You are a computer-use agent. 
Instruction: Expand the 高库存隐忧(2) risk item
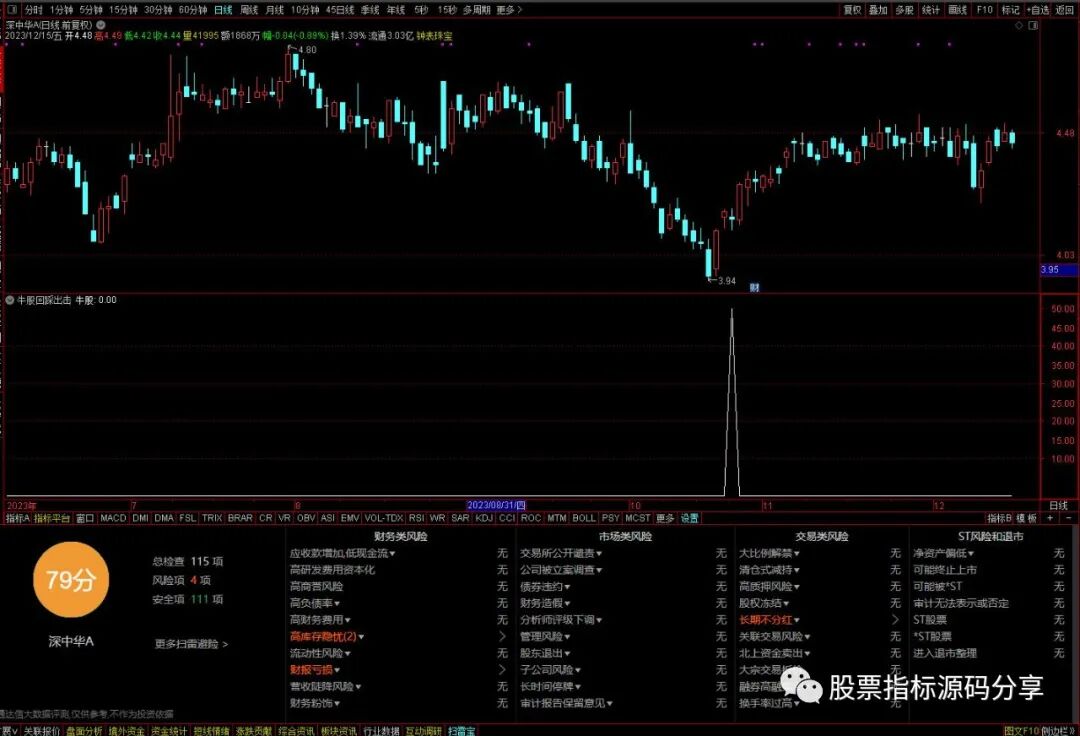click(327, 636)
